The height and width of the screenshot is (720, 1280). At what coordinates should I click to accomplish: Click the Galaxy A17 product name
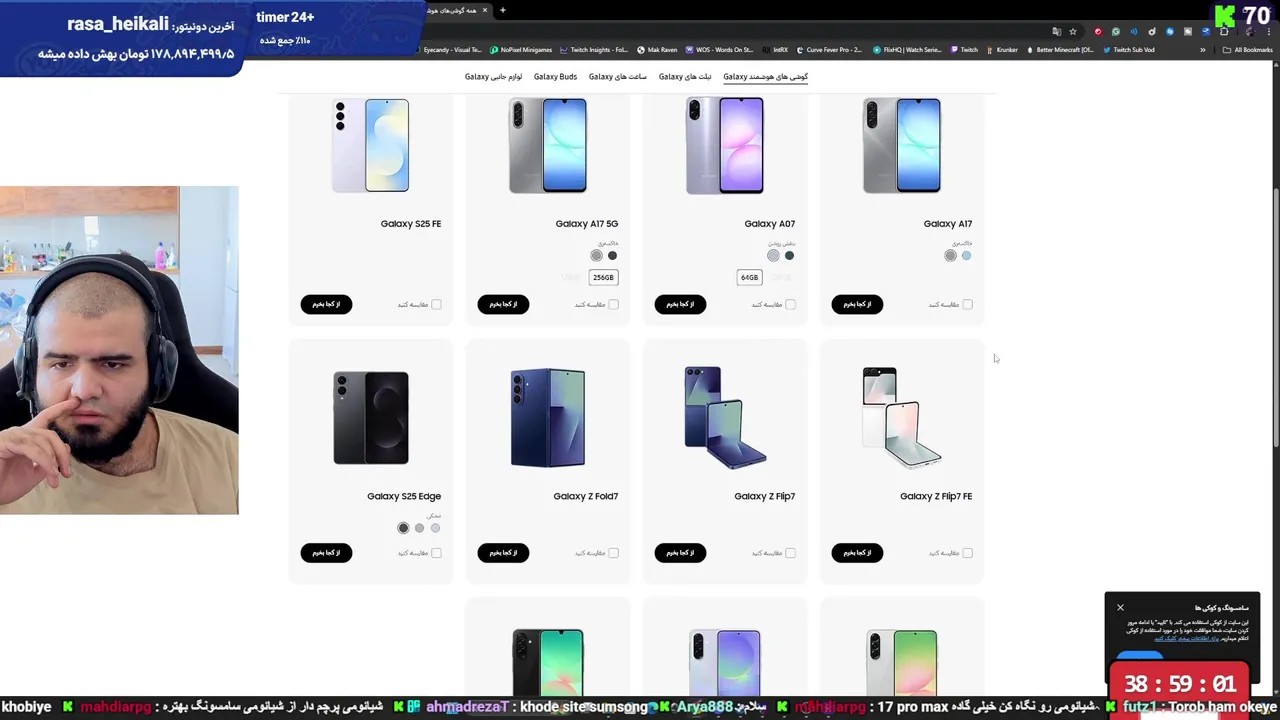948,224
